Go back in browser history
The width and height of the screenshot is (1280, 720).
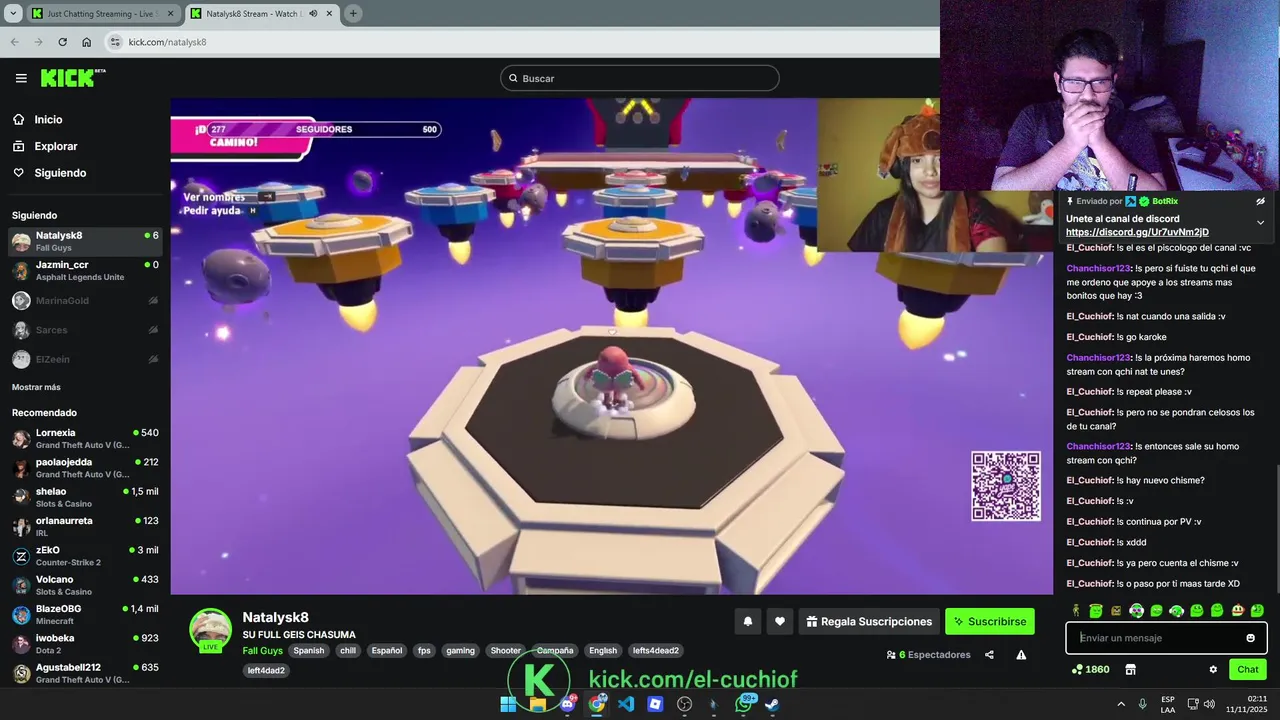coord(14,42)
